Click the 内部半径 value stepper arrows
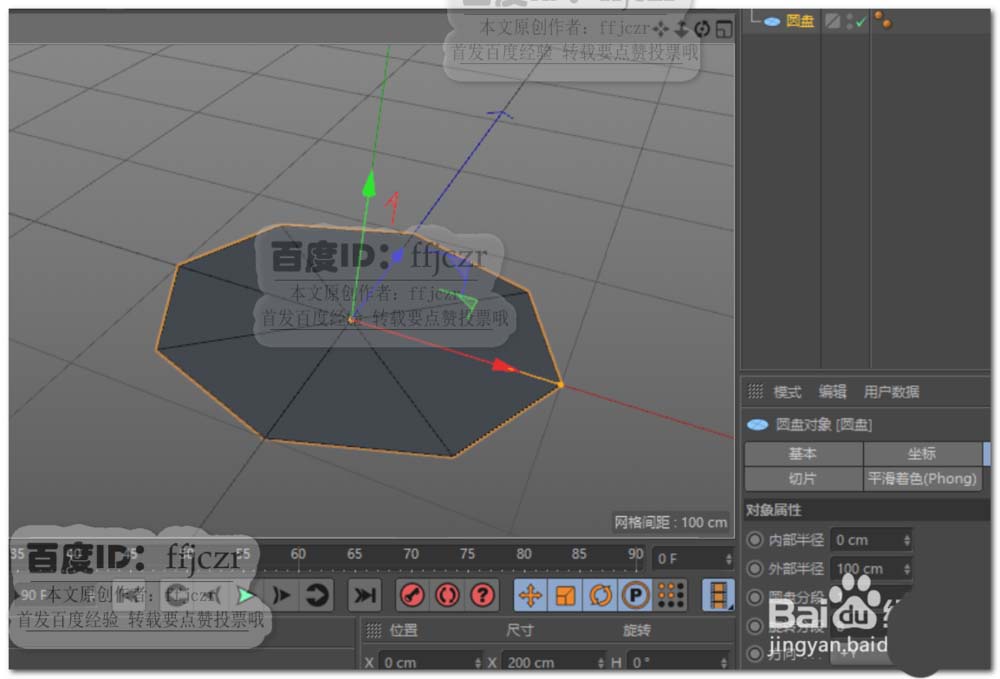 coord(907,540)
